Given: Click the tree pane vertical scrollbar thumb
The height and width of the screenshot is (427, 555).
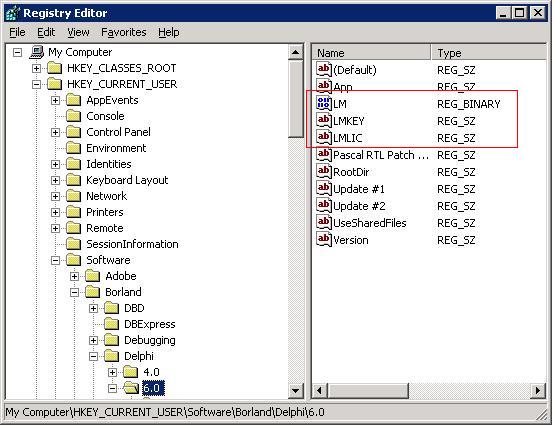Looking at the screenshot, I should tap(295, 99).
